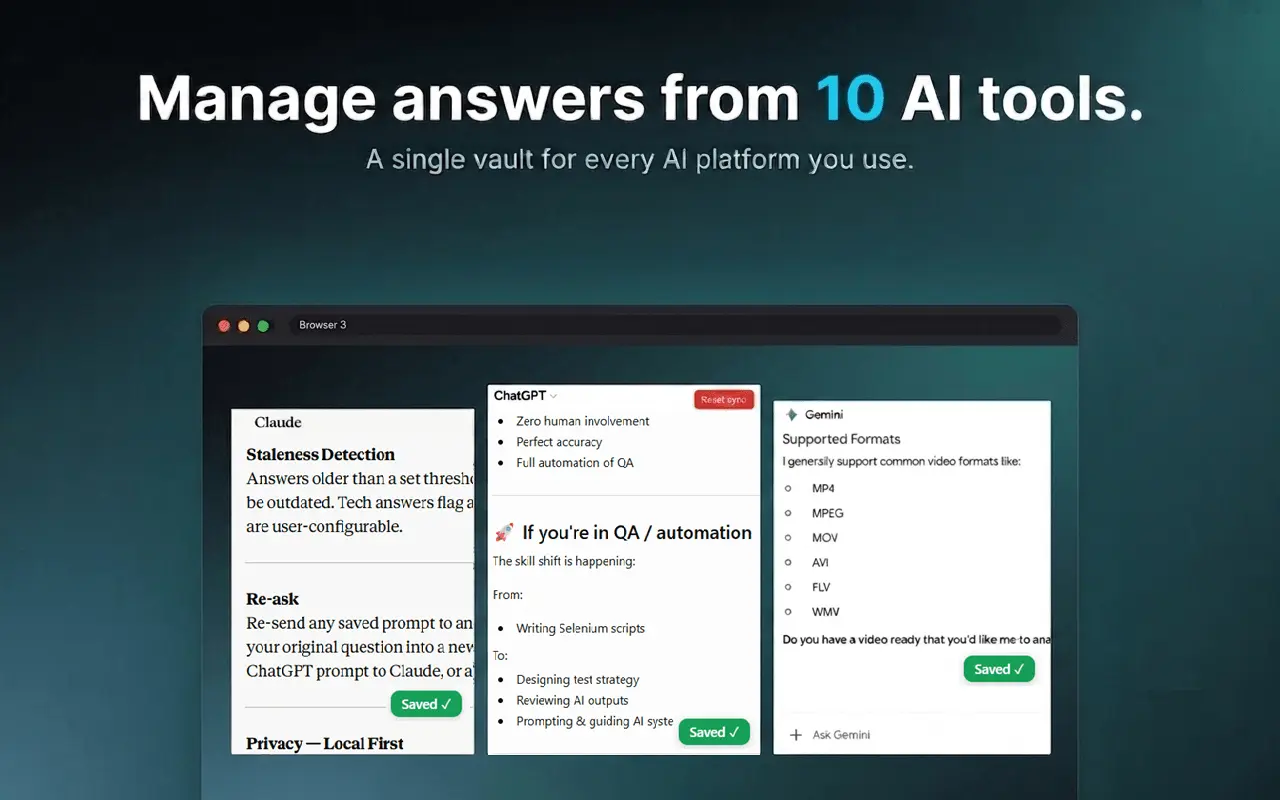Click the FLV list item
This screenshot has height=800, width=1280.
pyautogui.click(x=821, y=587)
